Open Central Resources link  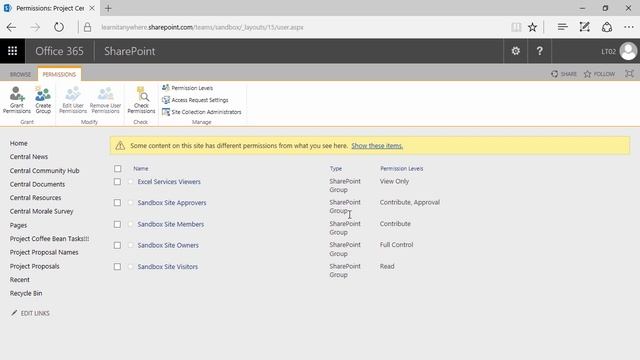pos(35,198)
